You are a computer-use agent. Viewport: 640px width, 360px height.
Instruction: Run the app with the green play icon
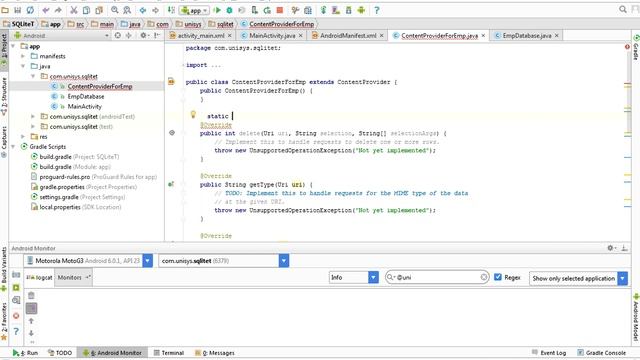pos(217,10)
